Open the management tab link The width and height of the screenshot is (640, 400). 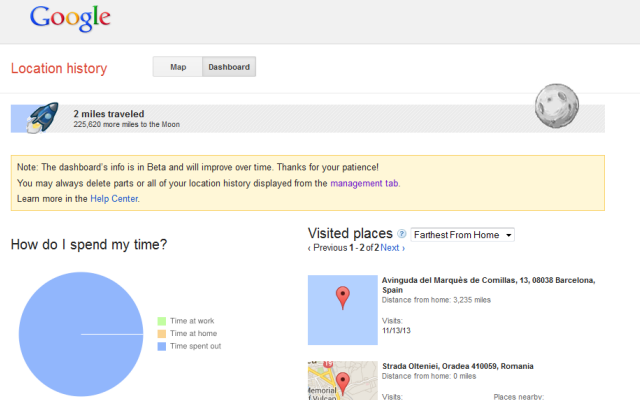(364, 183)
